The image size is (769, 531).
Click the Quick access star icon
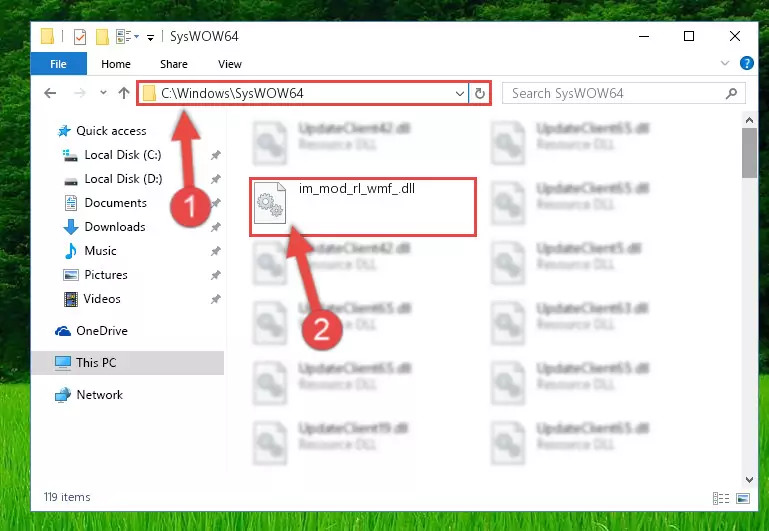point(64,131)
